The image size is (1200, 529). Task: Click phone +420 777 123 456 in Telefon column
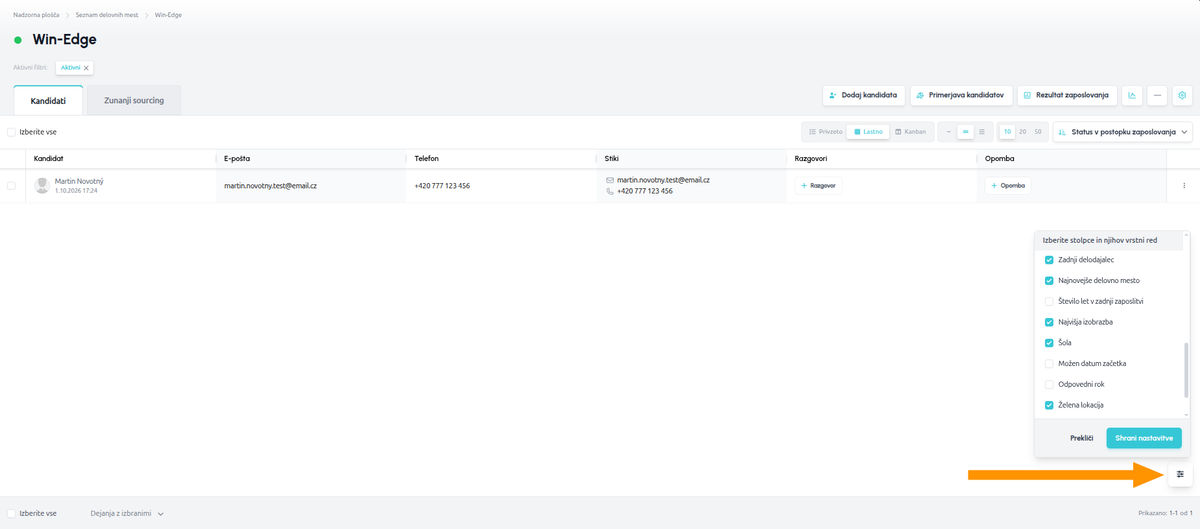442,186
